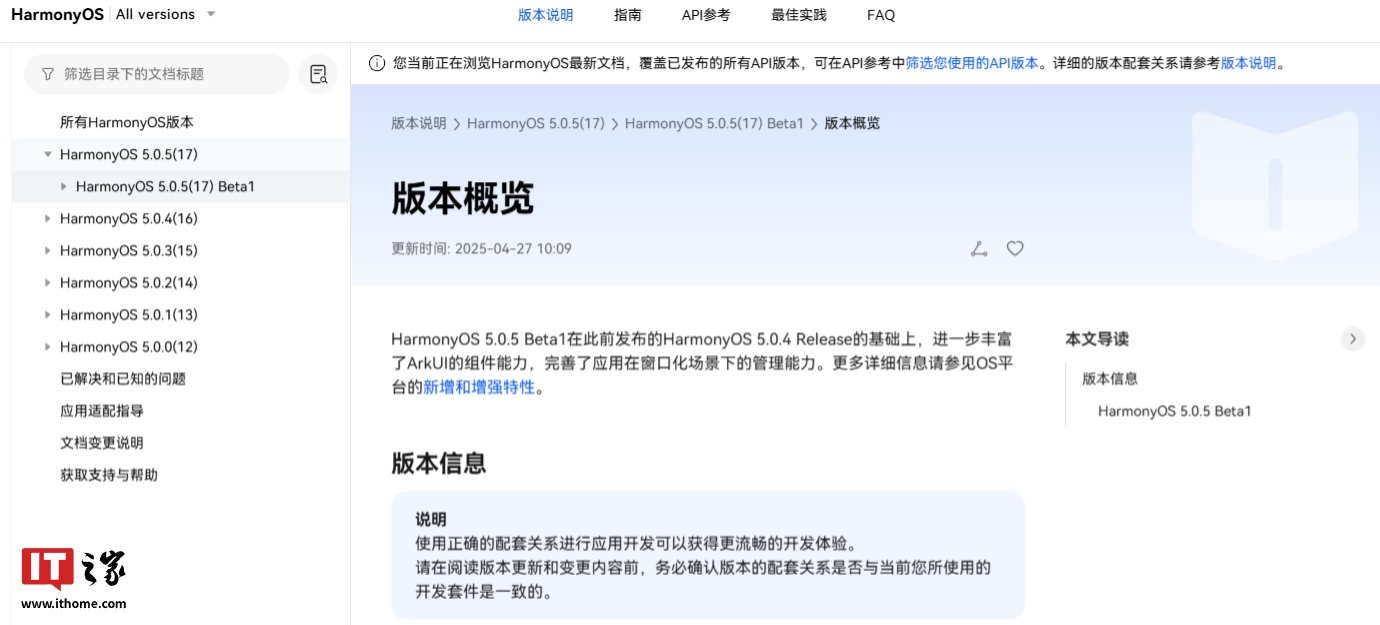
Task: Click the info icon in notice banner
Action: (x=377, y=63)
